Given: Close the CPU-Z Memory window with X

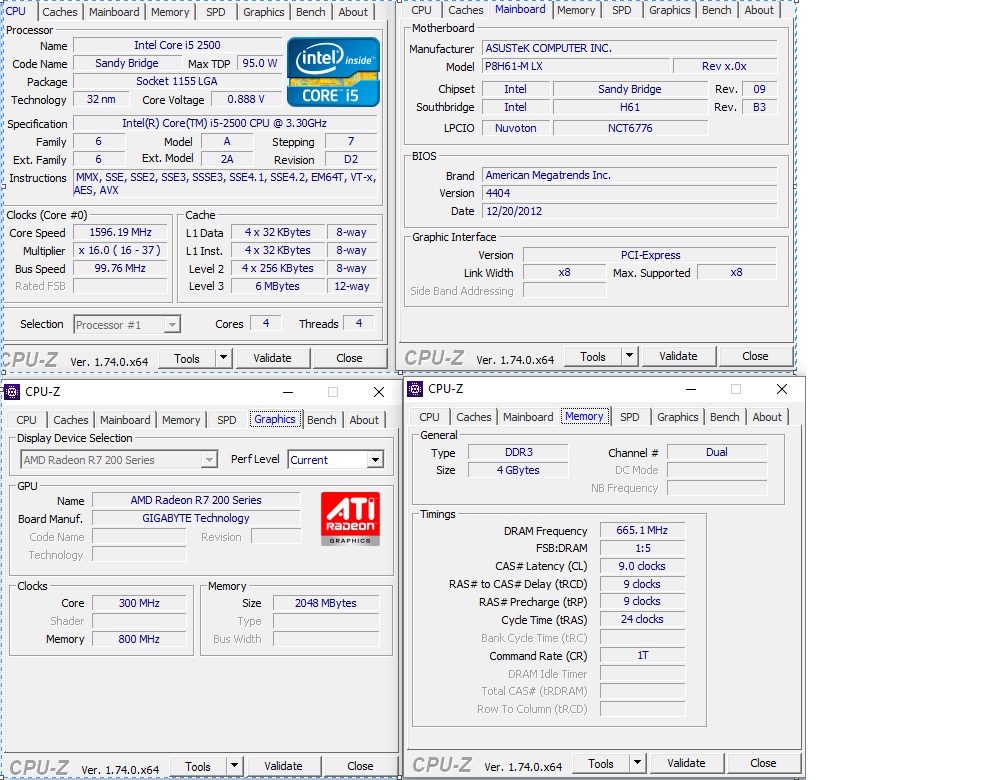Looking at the screenshot, I should point(782,389).
